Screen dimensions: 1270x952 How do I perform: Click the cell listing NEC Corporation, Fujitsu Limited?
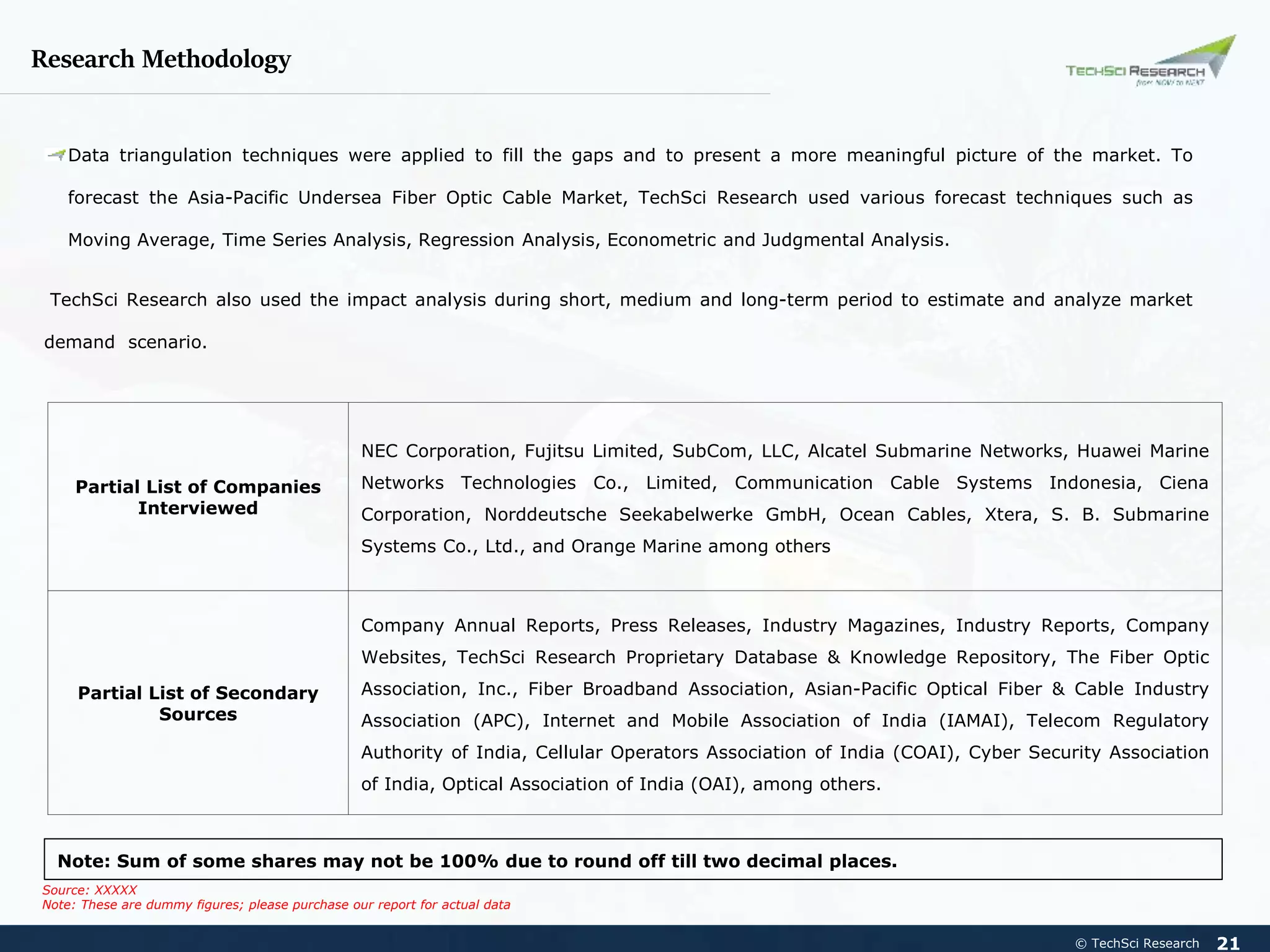(x=785, y=496)
